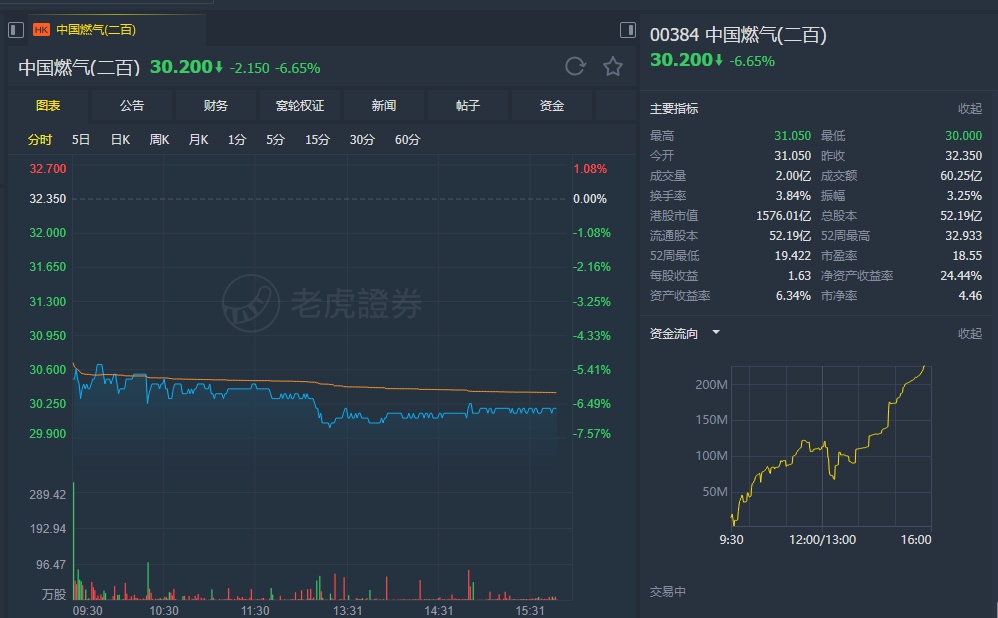
Task: Select the 5分 chart interval
Action: [x=275, y=139]
